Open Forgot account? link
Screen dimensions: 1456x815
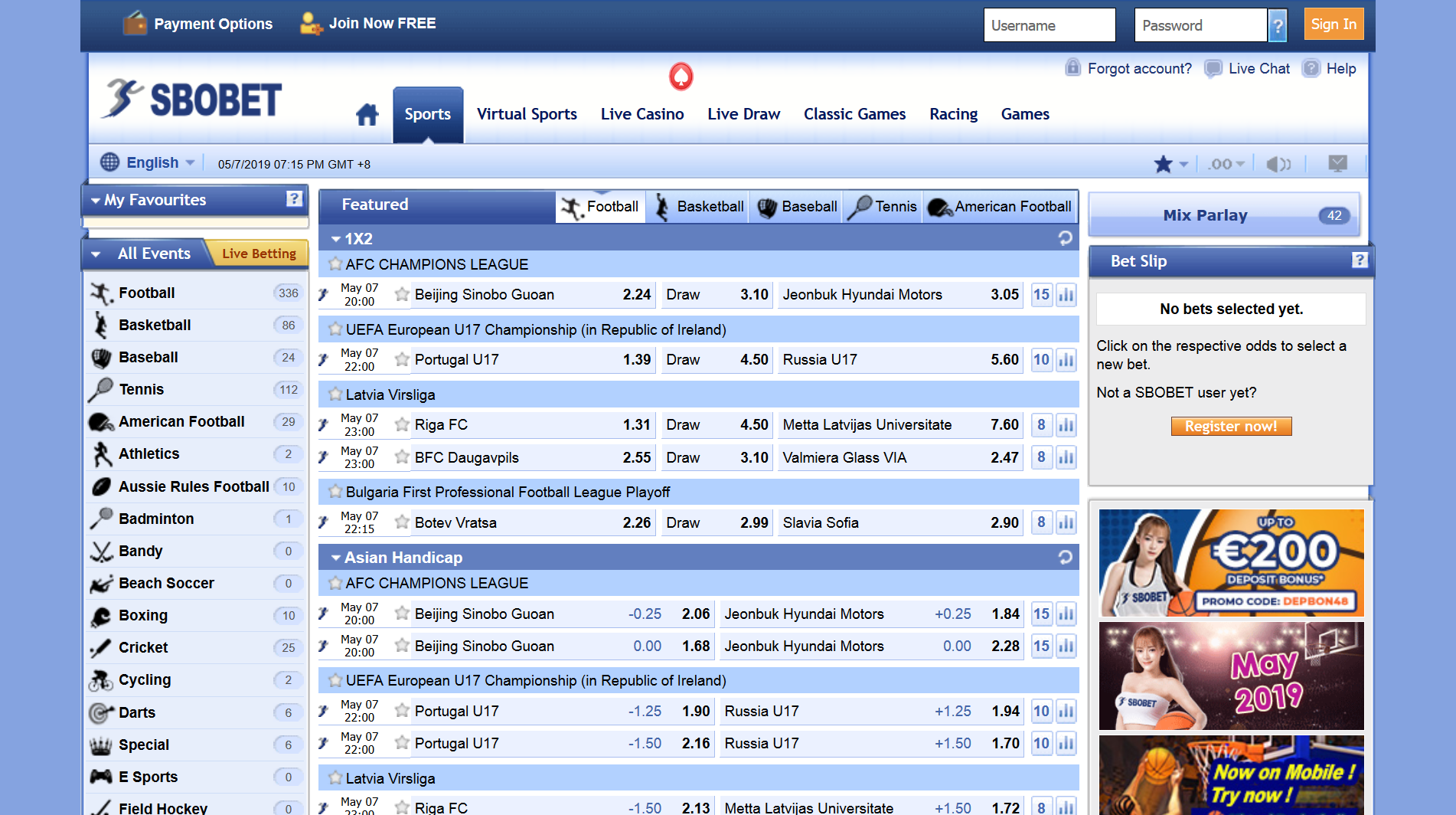[x=1139, y=69]
